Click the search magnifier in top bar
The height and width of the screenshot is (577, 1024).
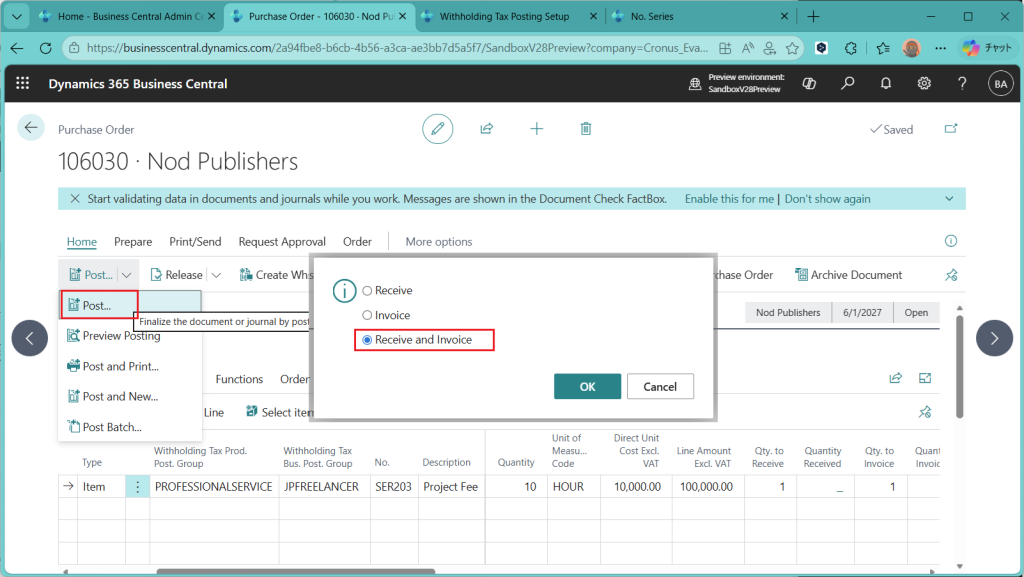pos(848,84)
